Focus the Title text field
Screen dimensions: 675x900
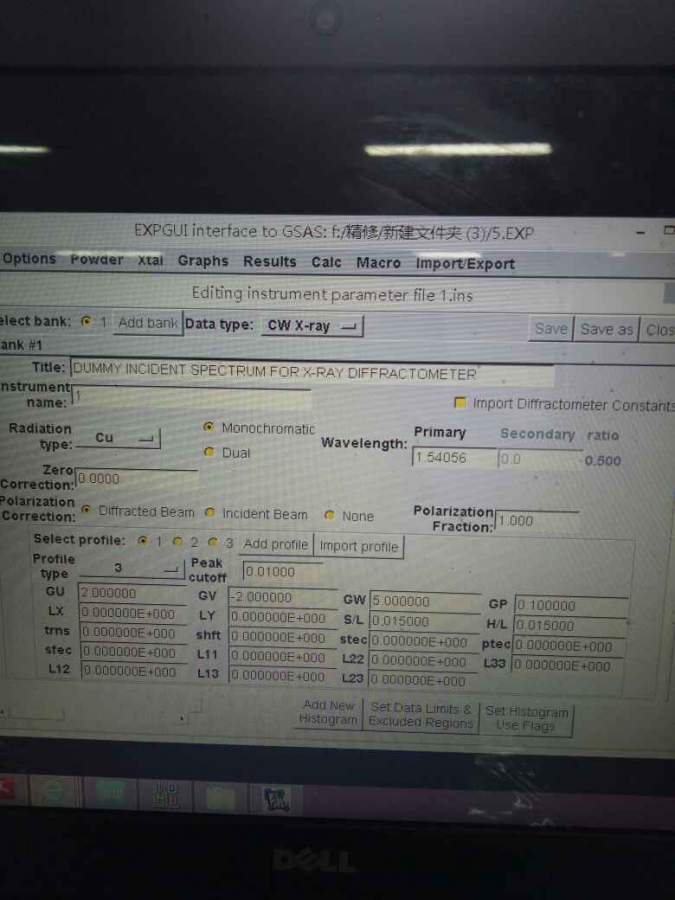pos(312,372)
